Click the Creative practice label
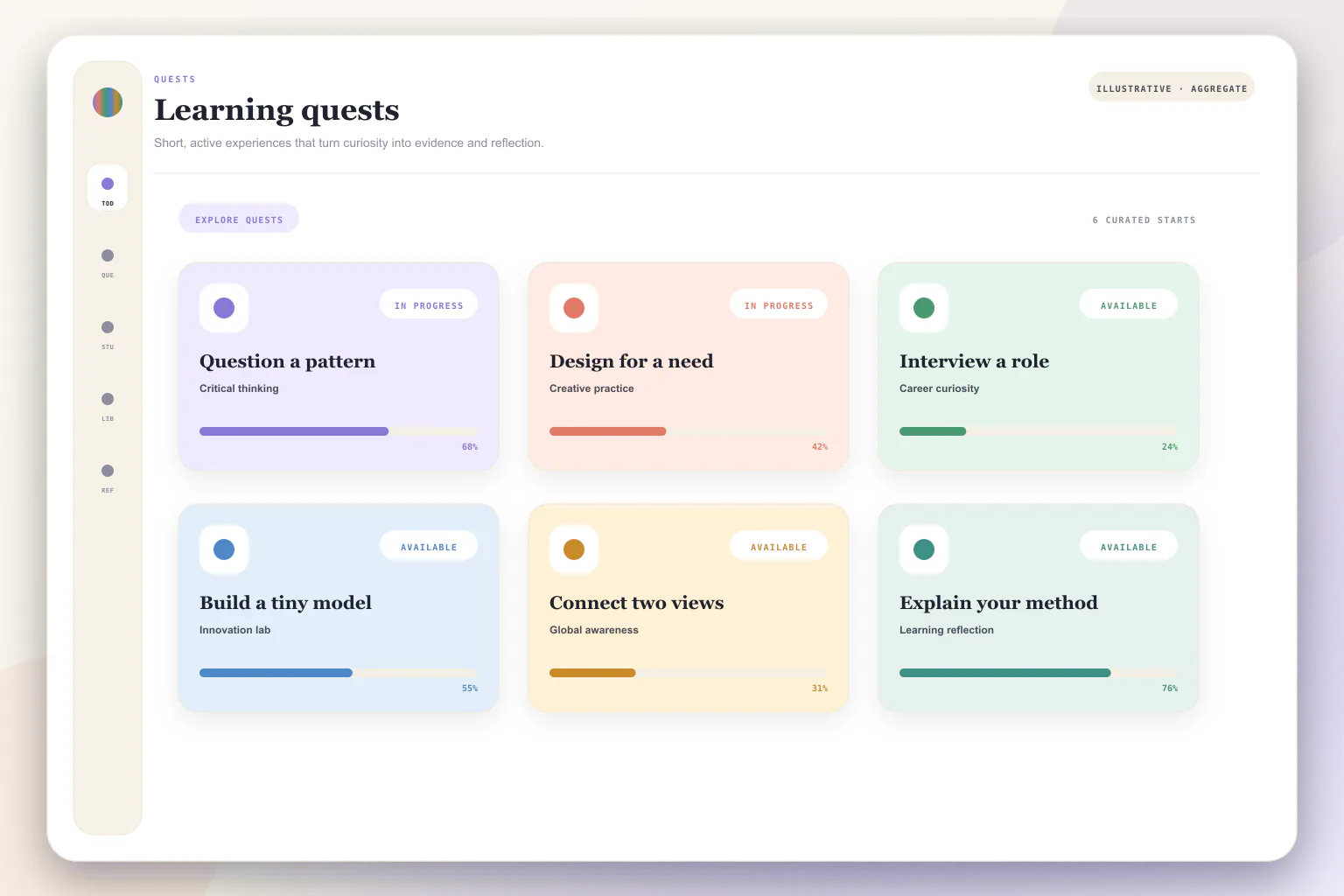 pyautogui.click(x=591, y=388)
